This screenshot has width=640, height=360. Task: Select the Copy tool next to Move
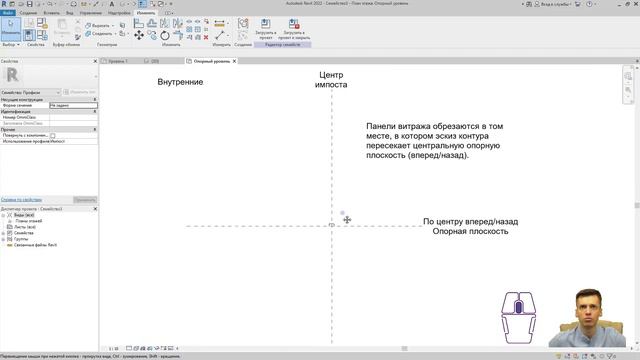pos(152,36)
